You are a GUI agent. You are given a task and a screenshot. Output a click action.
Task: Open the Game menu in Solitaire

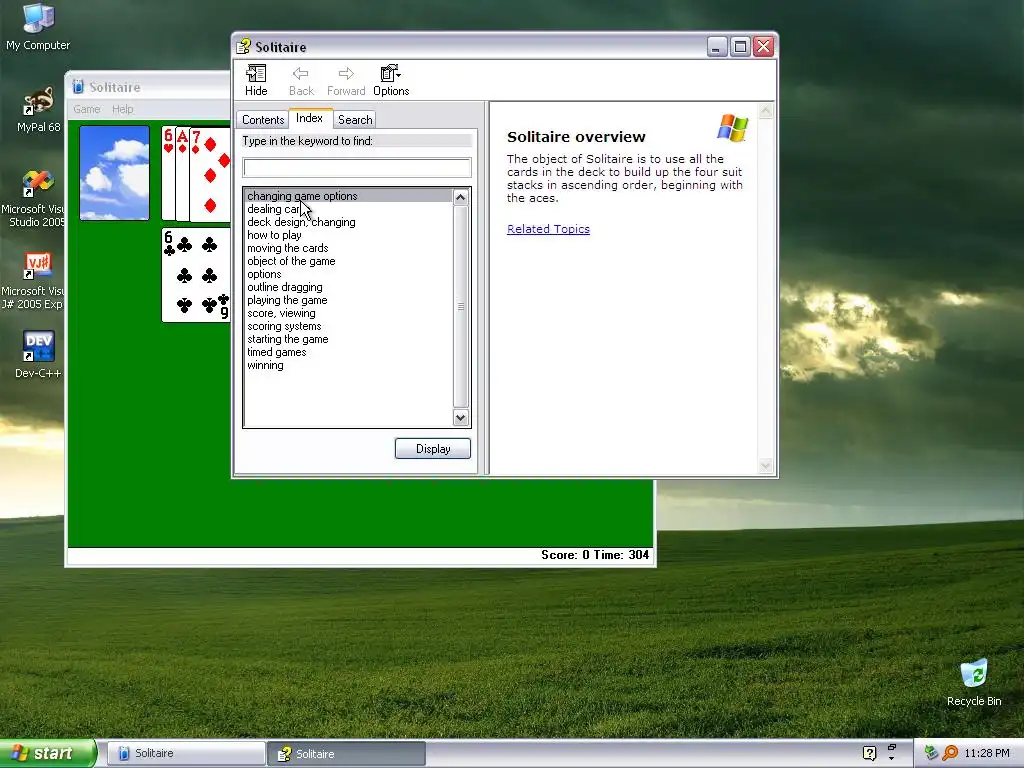tap(87, 109)
